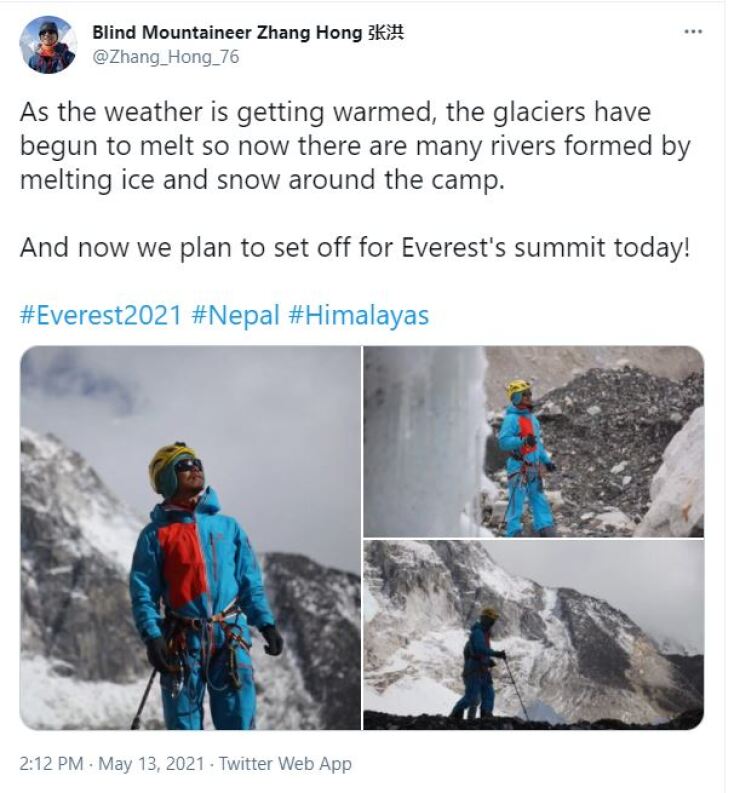Click the 2:12 PM timestamp
This screenshot has width=734, height=793.
(x=51, y=763)
